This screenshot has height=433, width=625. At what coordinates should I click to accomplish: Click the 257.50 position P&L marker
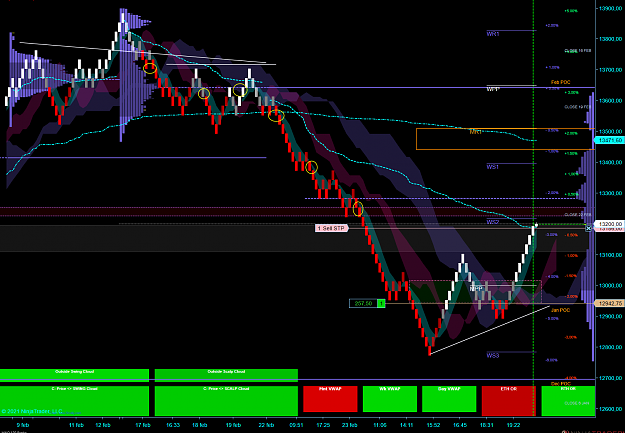click(x=363, y=304)
